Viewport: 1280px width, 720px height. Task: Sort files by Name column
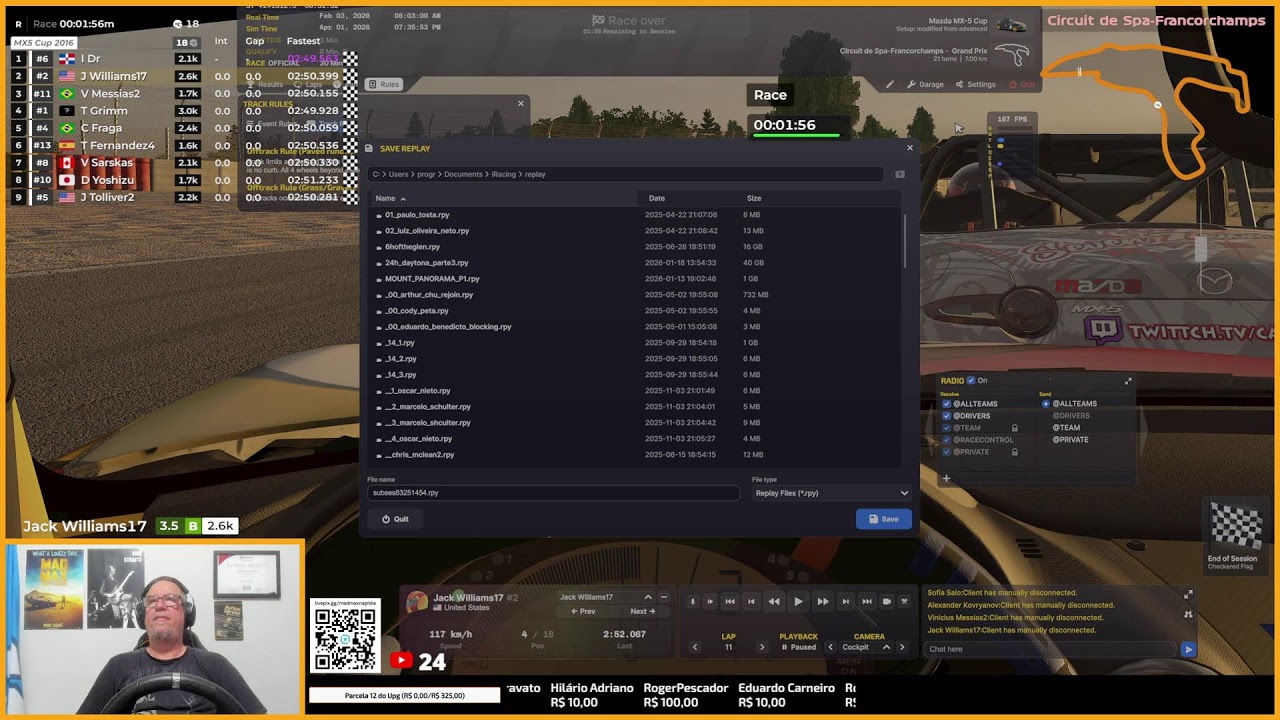tap(385, 198)
